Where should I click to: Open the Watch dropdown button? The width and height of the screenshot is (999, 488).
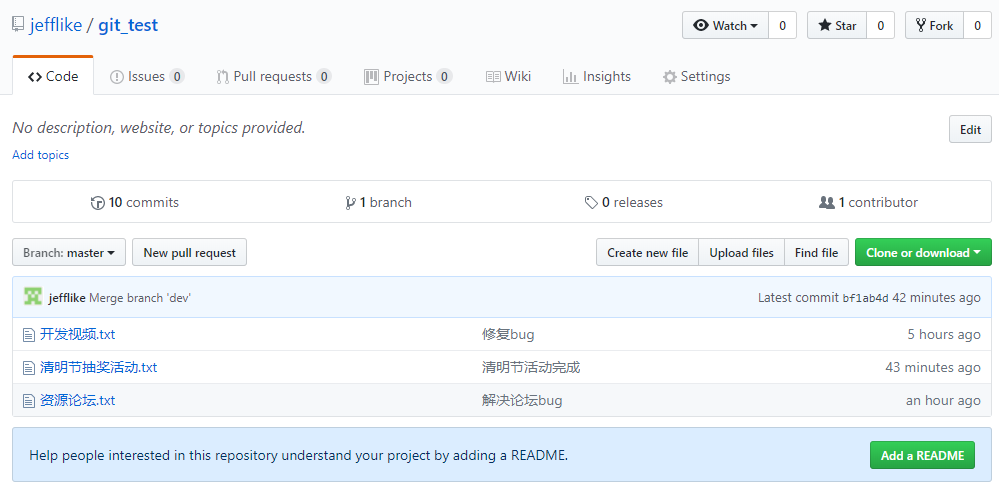pyautogui.click(x=726, y=25)
